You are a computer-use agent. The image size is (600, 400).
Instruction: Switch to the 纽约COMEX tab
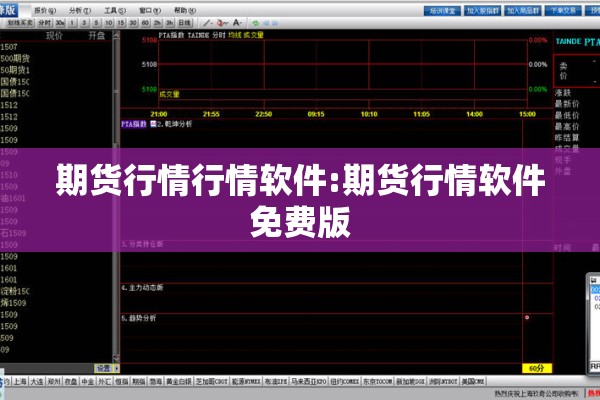(x=345, y=382)
